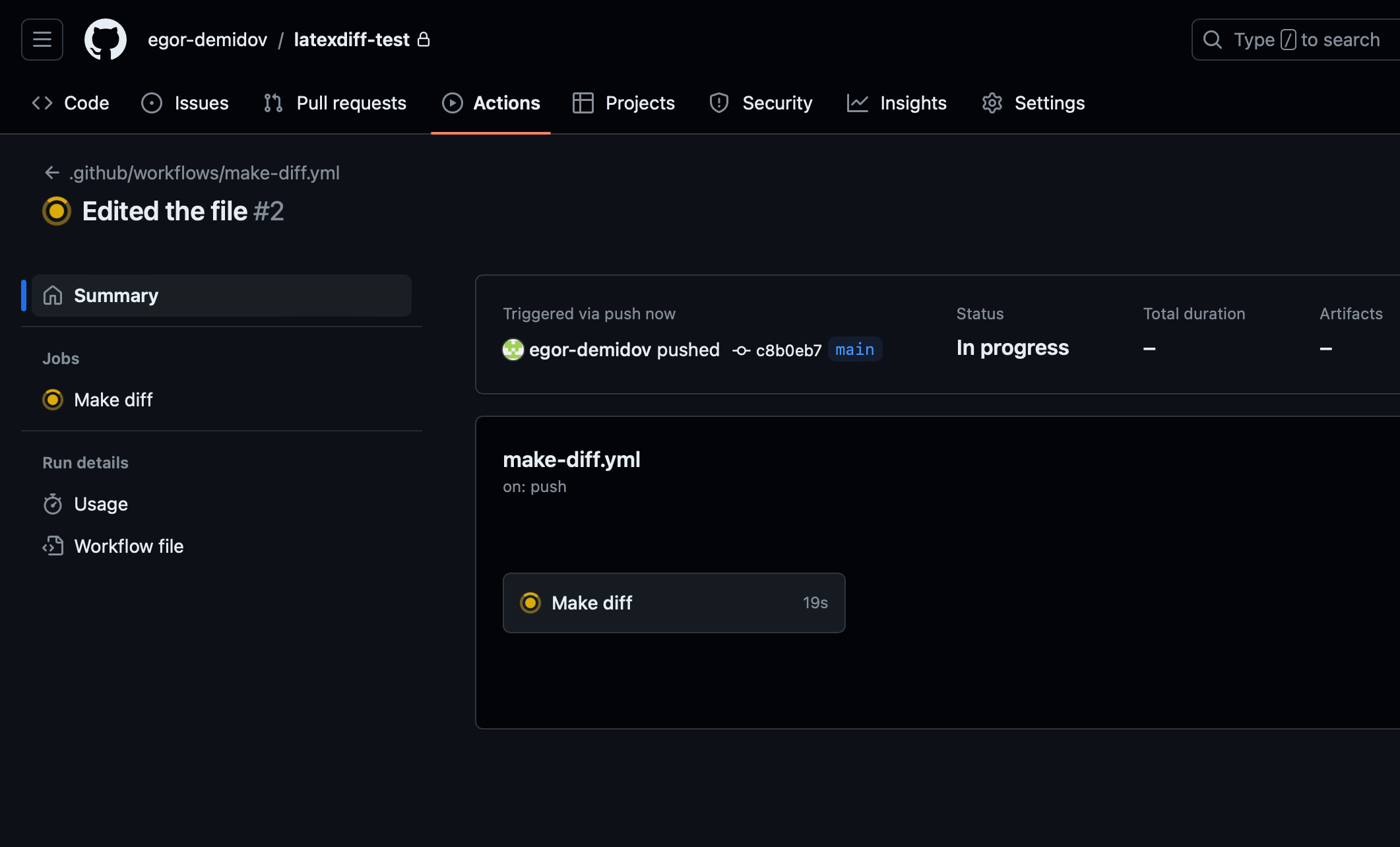This screenshot has width=1400, height=847.
Task: Click egor-demidov's avatar icon
Action: (513, 350)
